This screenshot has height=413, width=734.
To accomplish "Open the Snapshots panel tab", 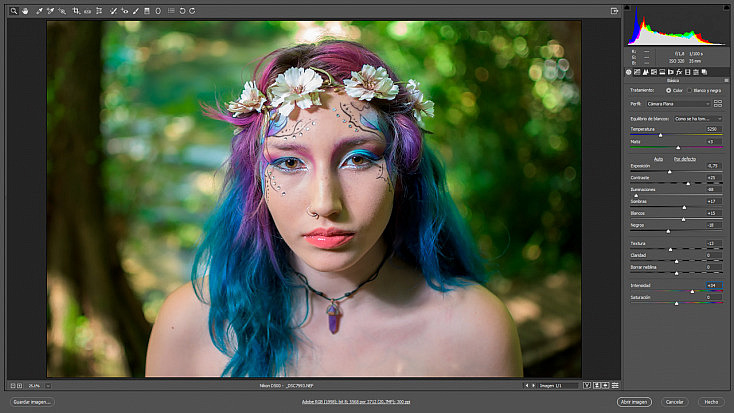I will (x=705, y=72).
